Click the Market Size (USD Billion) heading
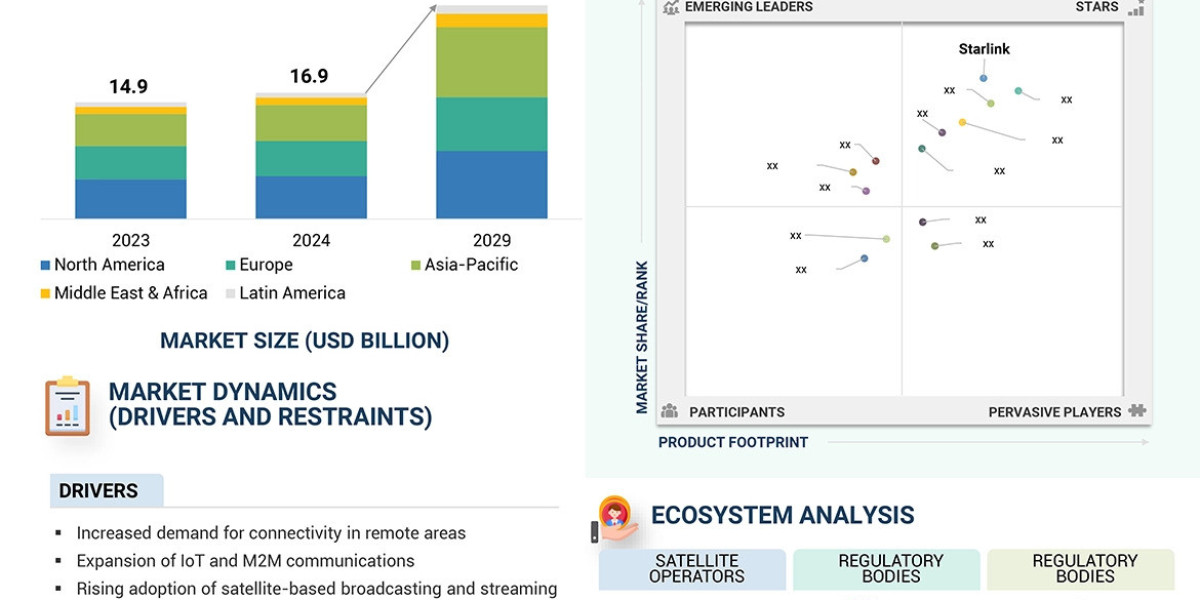The height and width of the screenshot is (600, 1200). [x=307, y=340]
